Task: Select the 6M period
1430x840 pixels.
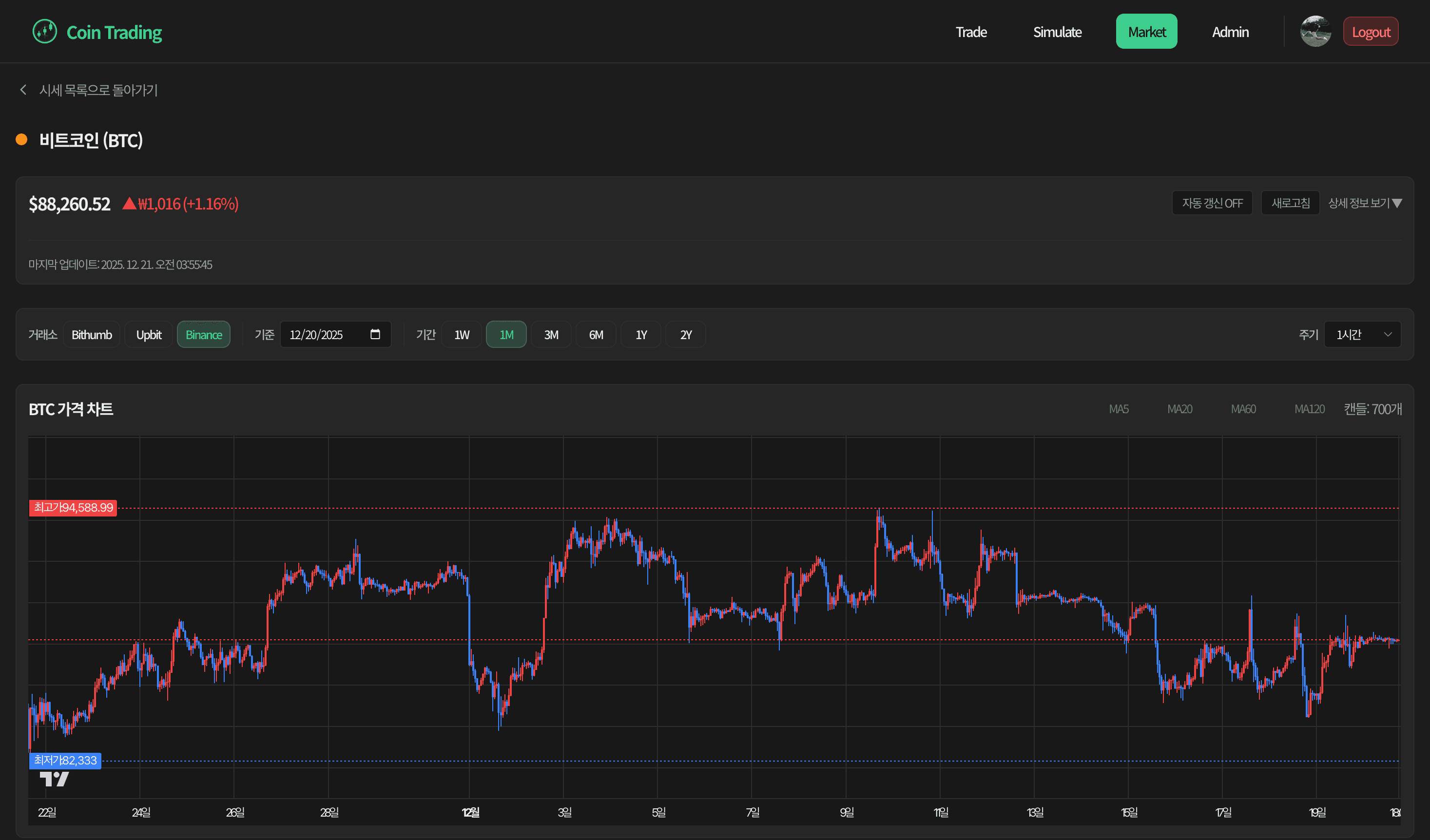Action: coord(596,335)
